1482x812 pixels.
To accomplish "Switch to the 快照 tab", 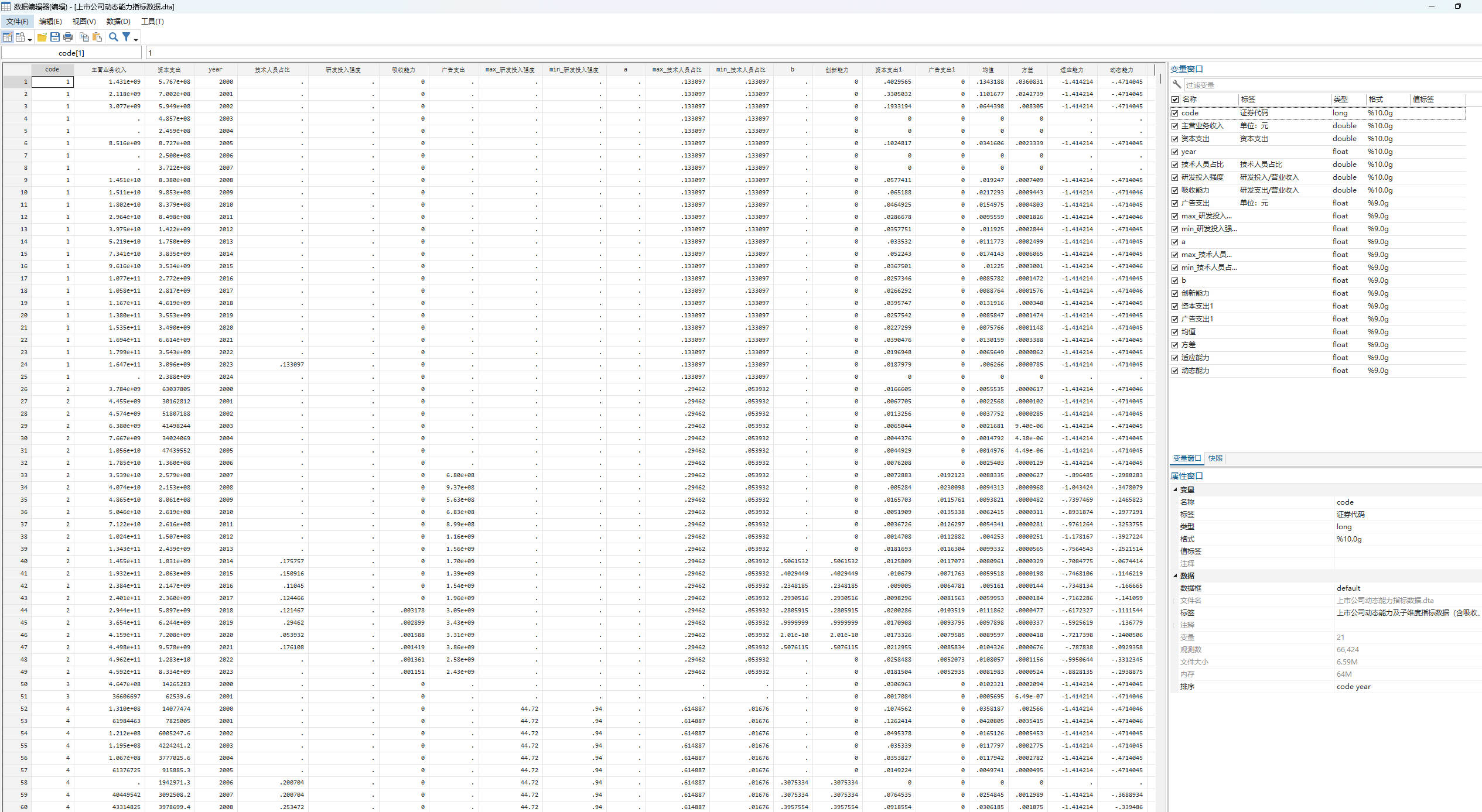I will (1215, 458).
